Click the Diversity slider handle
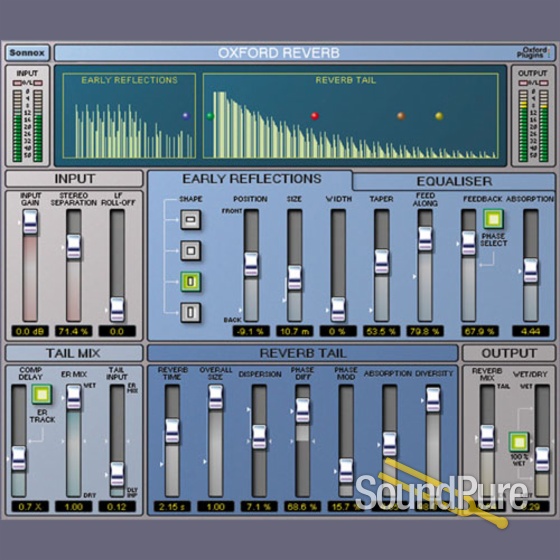560x560 pixels. (433, 399)
